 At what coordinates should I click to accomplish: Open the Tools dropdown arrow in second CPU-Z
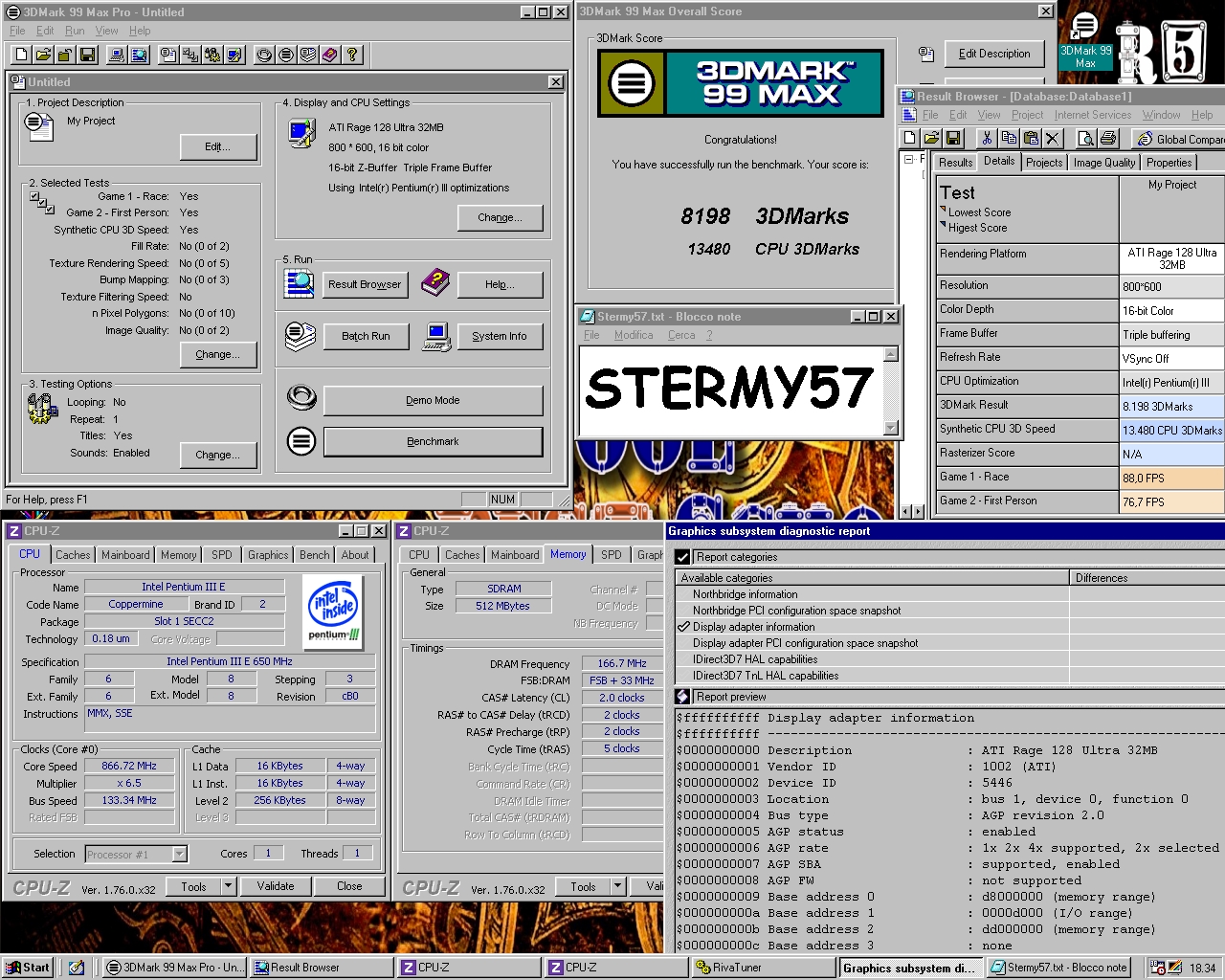[x=618, y=886]
